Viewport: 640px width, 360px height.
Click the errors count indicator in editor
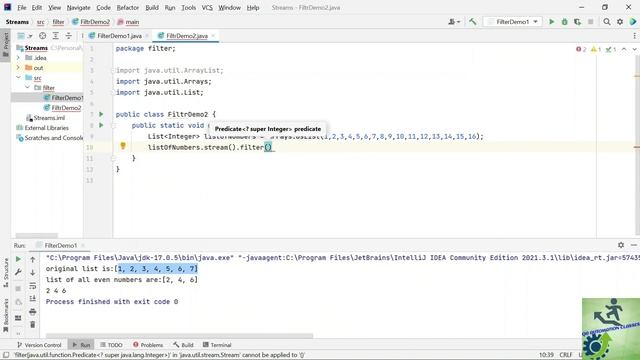pos(581,49)
